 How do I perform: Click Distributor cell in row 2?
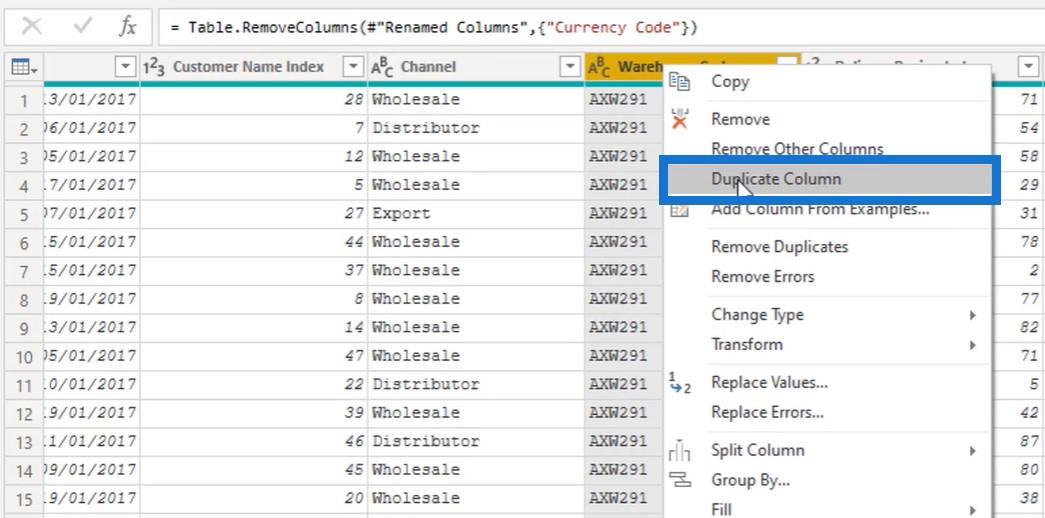tap(475, 128)
